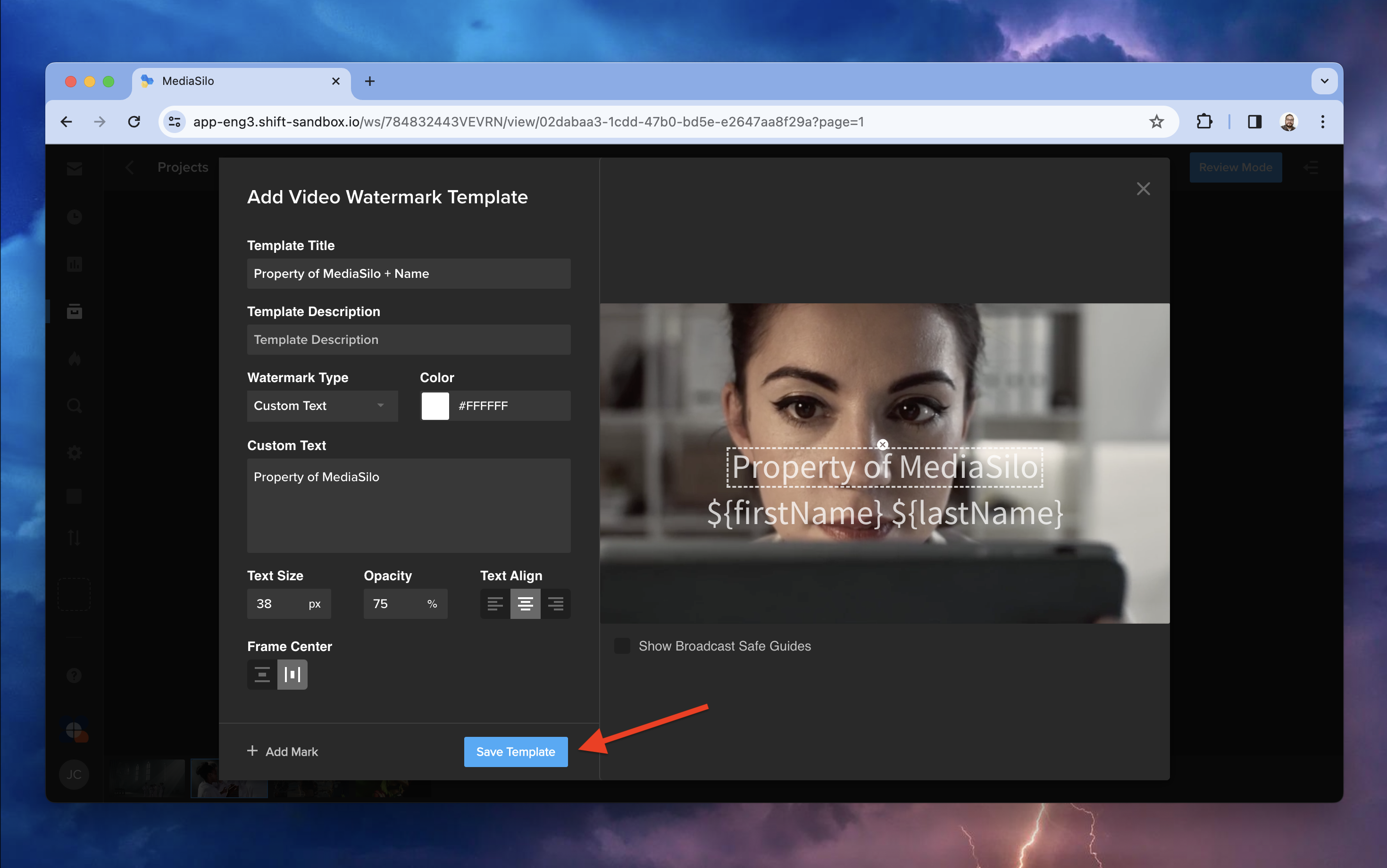
Task: Set text alignment to left
Action: tap(495, 604)
